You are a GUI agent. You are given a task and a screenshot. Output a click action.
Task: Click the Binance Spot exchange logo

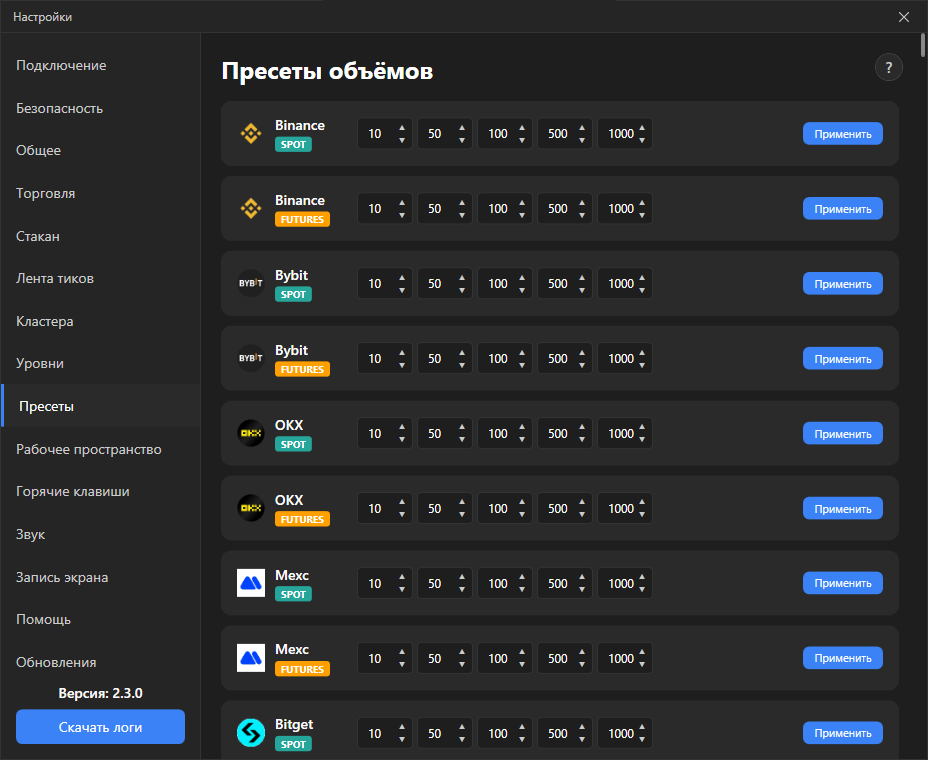click(x=251, y=133)
